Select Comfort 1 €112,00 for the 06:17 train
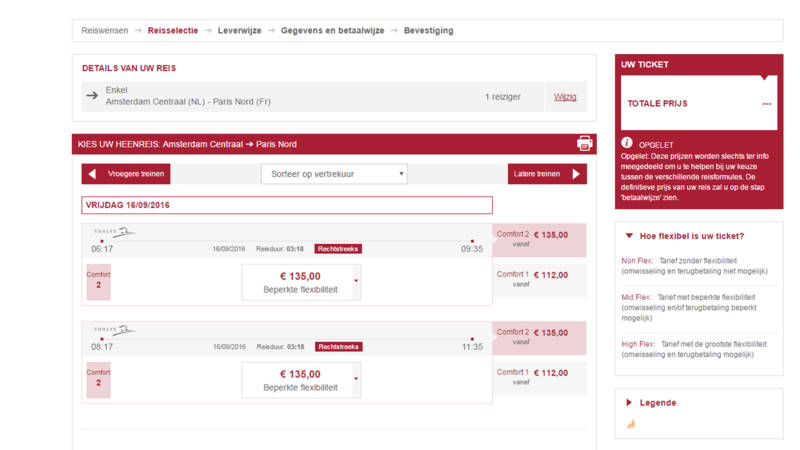The height and width of the screenshot is (450, 800). pos(539,279)
